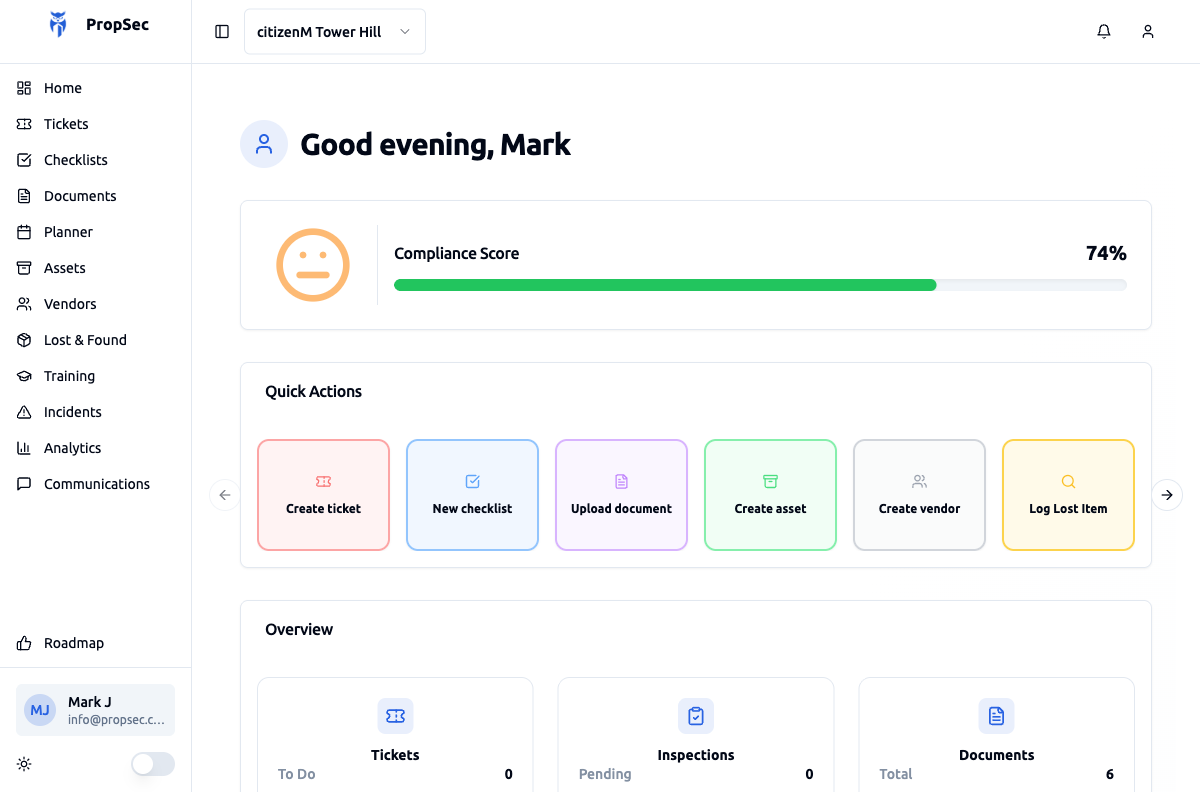Image resolution: width=1200 pixels, height=792 pixels.
Task: Click the Tickets overview card title
Action: click(x=395, y=755)
